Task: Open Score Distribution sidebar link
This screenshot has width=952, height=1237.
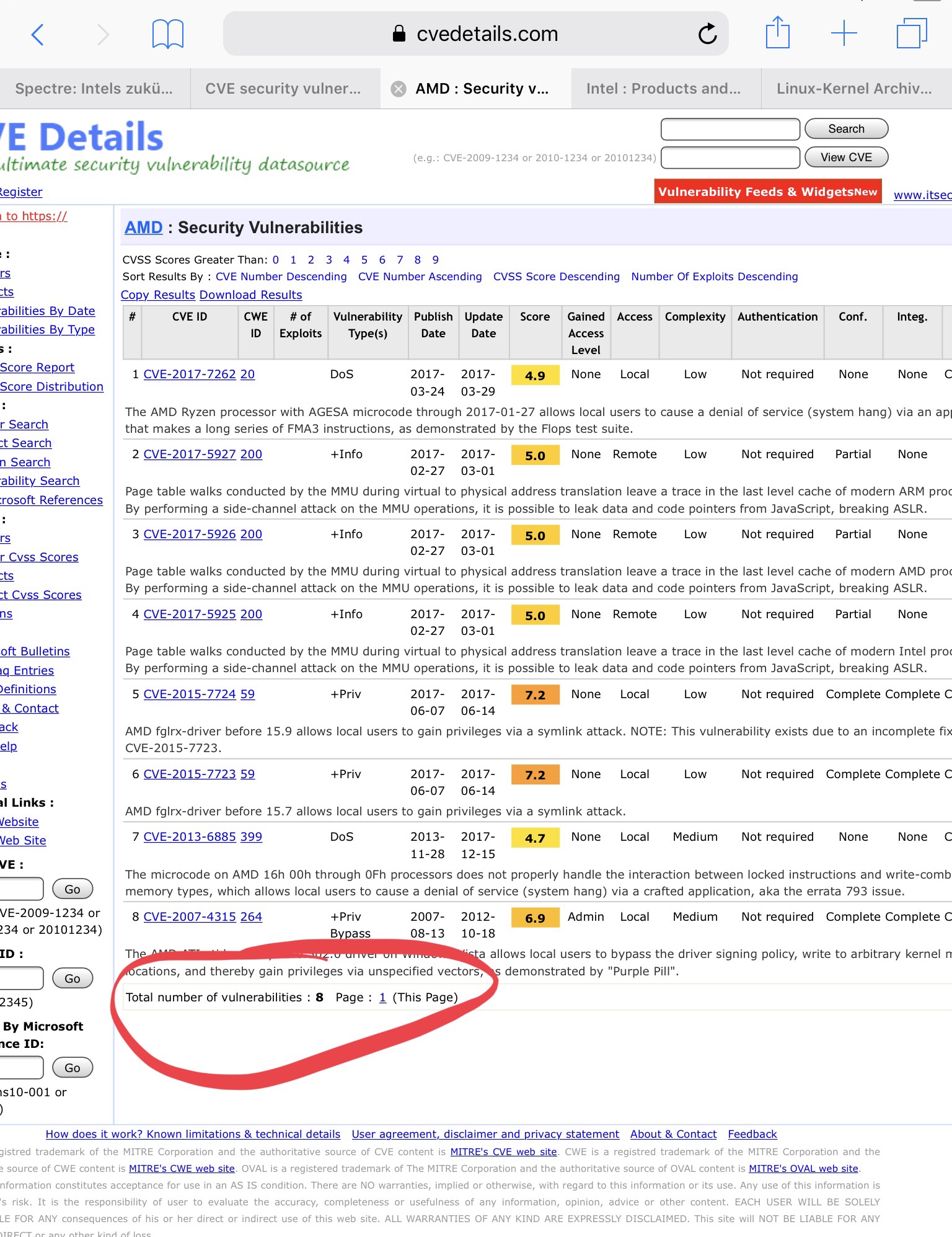Action: tap(51, 387)
